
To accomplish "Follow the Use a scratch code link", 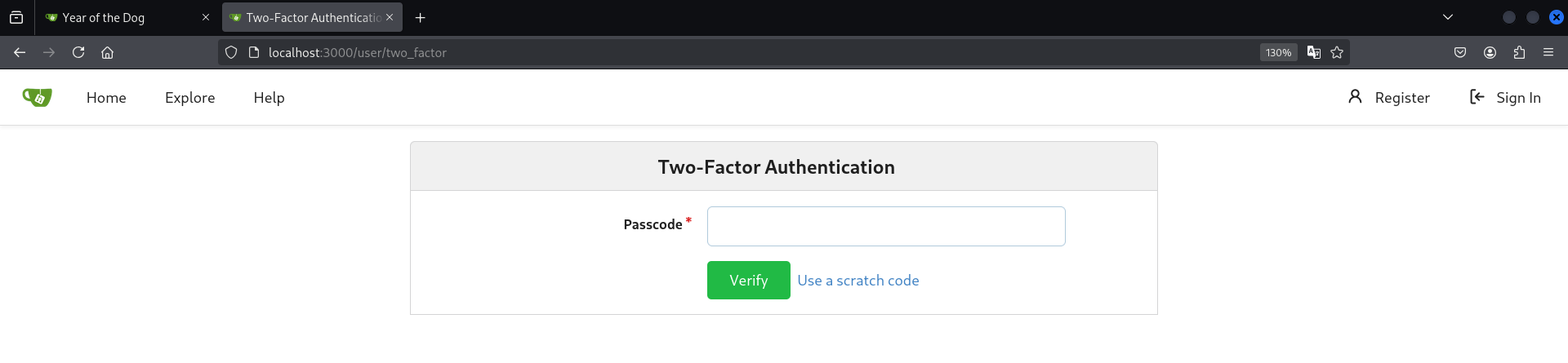I will click(857, 281).
